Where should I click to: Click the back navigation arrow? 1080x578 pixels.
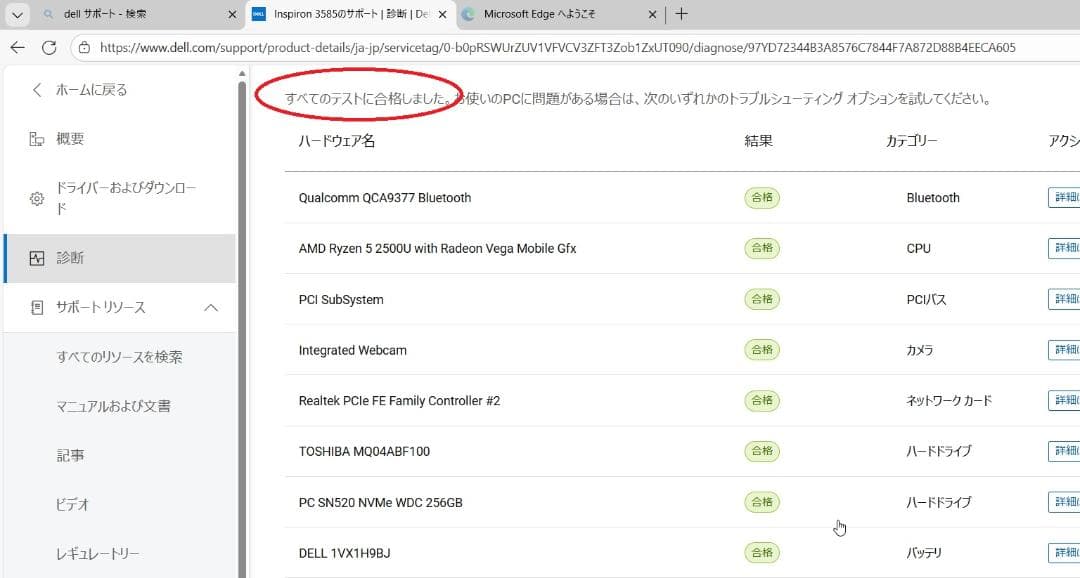pos(17,46)
